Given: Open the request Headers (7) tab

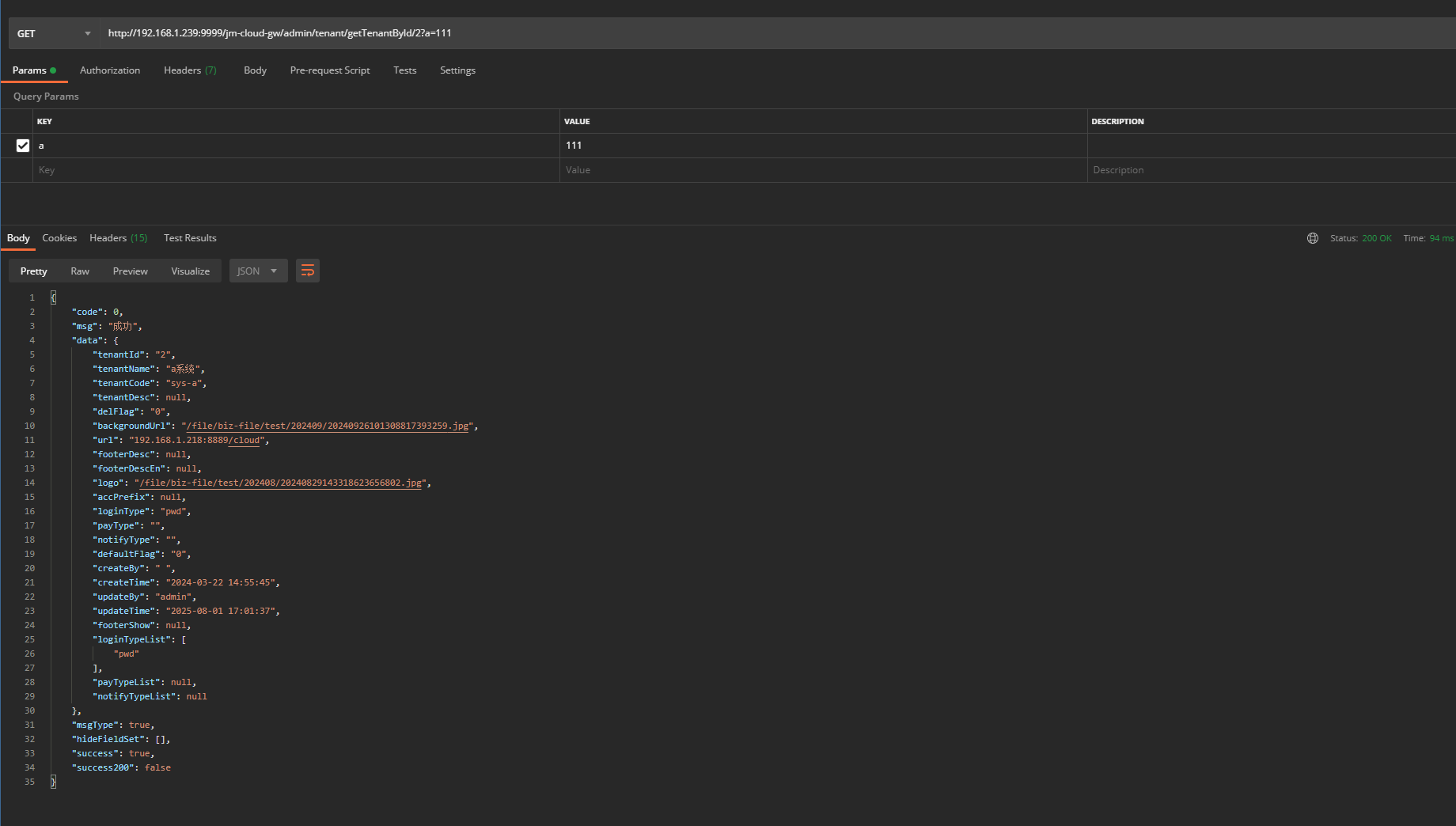Looking at the screenshot, I should [x=190, y=70].
